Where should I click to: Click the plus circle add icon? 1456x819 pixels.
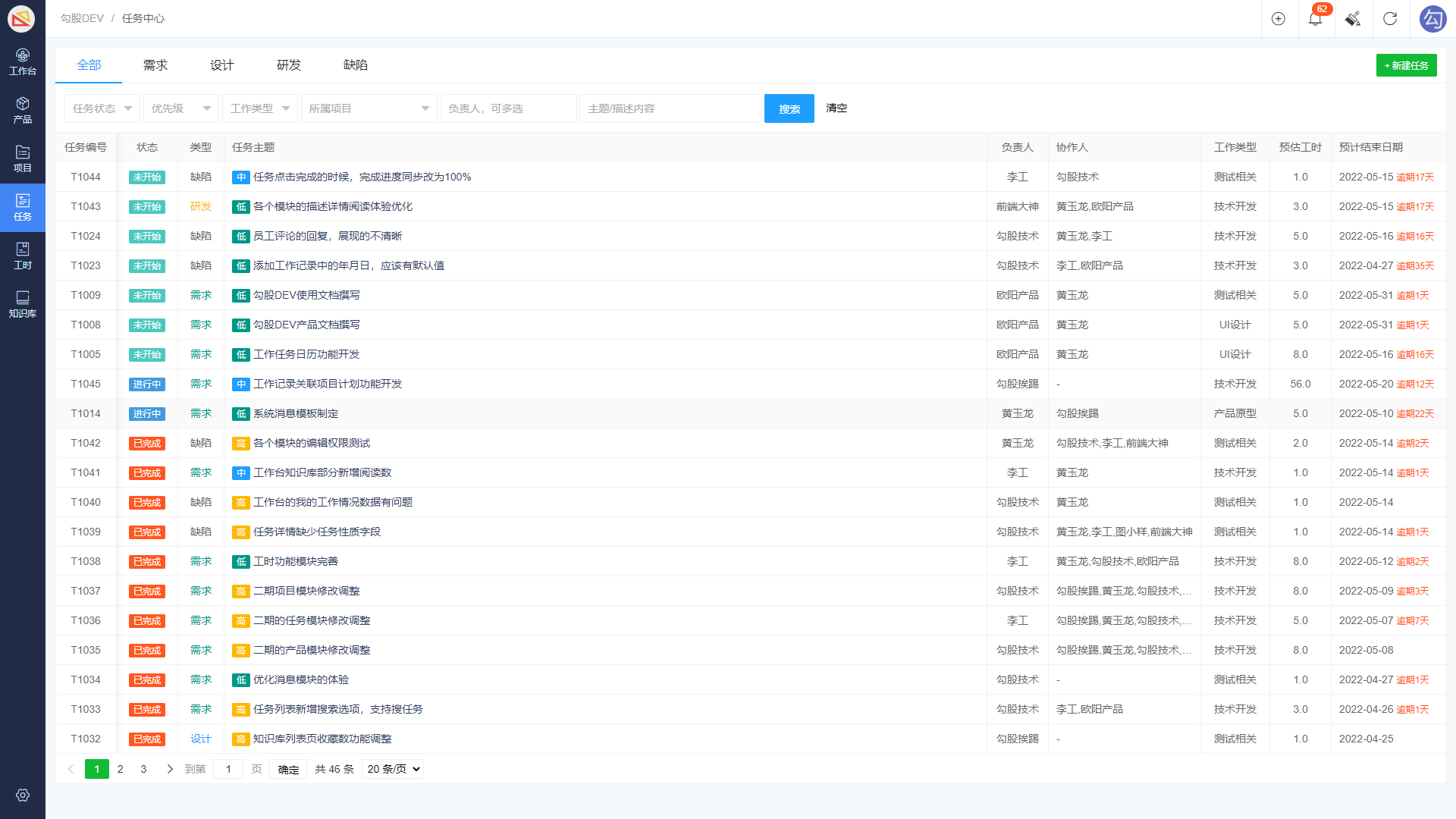pyautogui.click(x=1279, y=19)
